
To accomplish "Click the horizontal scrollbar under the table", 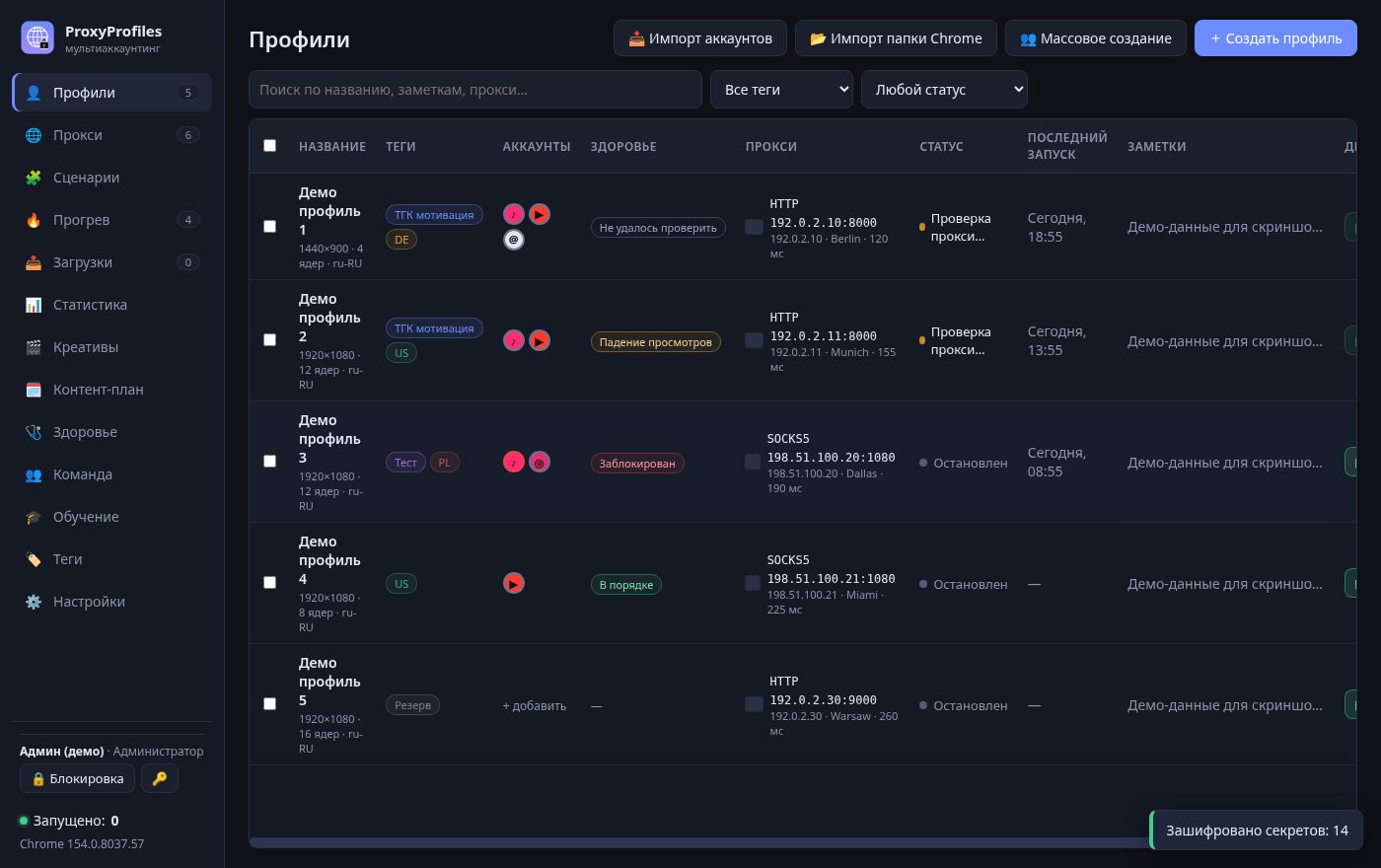I will 700,842.
